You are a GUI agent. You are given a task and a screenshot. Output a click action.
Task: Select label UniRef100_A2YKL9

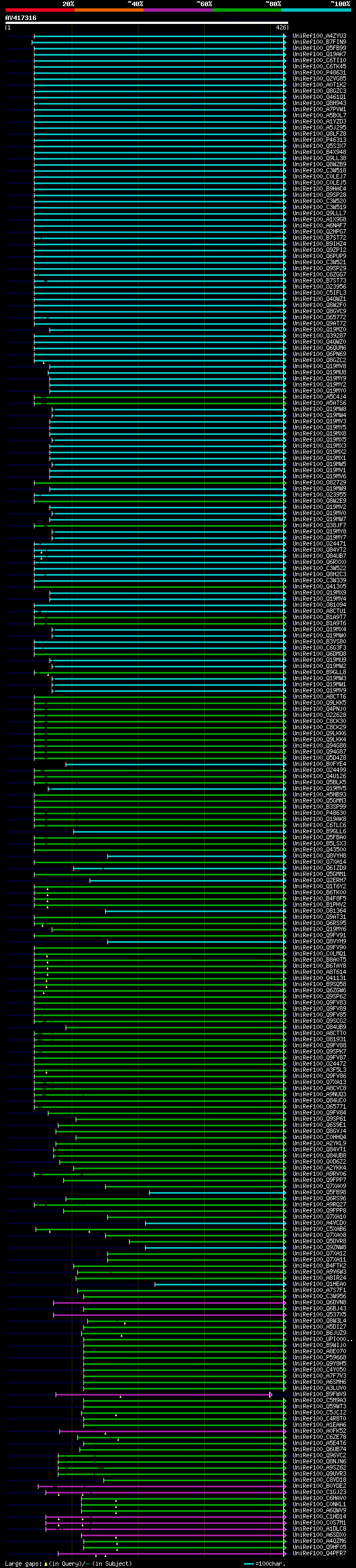click(x=319, y=1143)
